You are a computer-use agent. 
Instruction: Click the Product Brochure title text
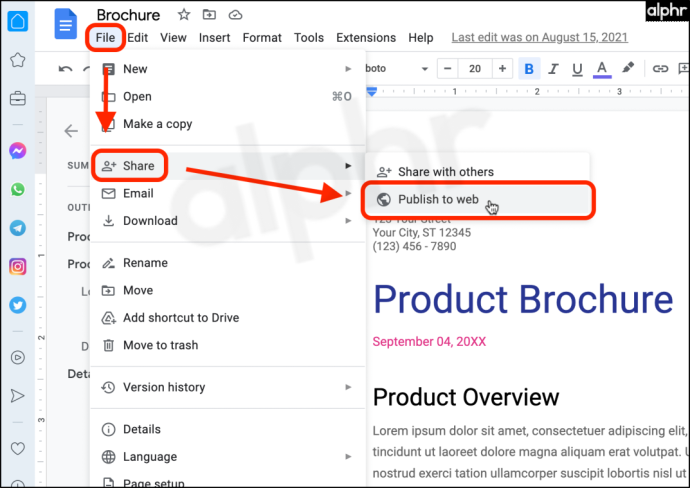(x=523, y=300)
